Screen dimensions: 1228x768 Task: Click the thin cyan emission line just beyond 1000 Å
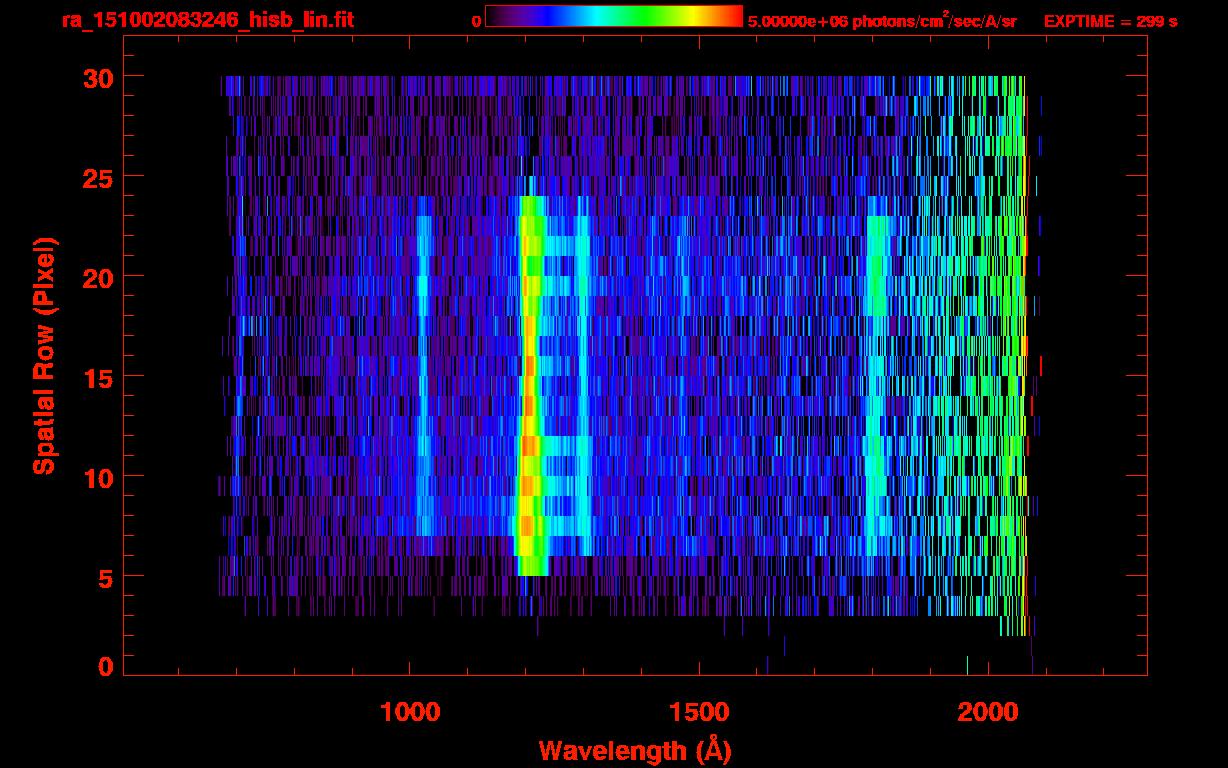tap(423, 380)
